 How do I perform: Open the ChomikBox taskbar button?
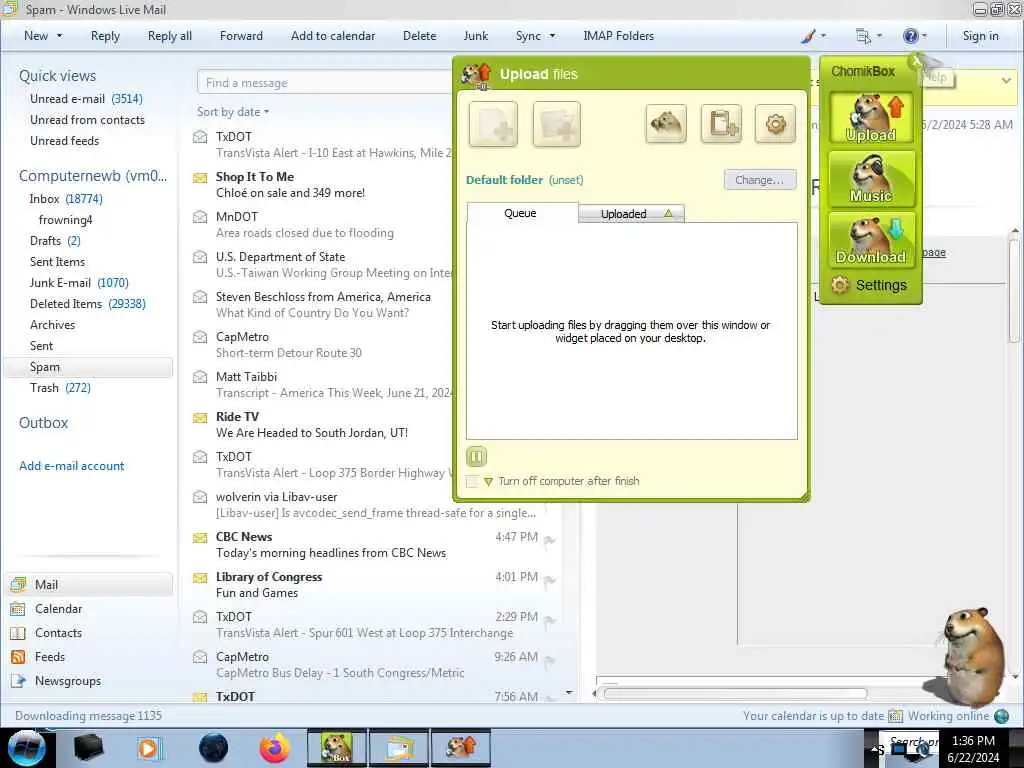(337, 748)
